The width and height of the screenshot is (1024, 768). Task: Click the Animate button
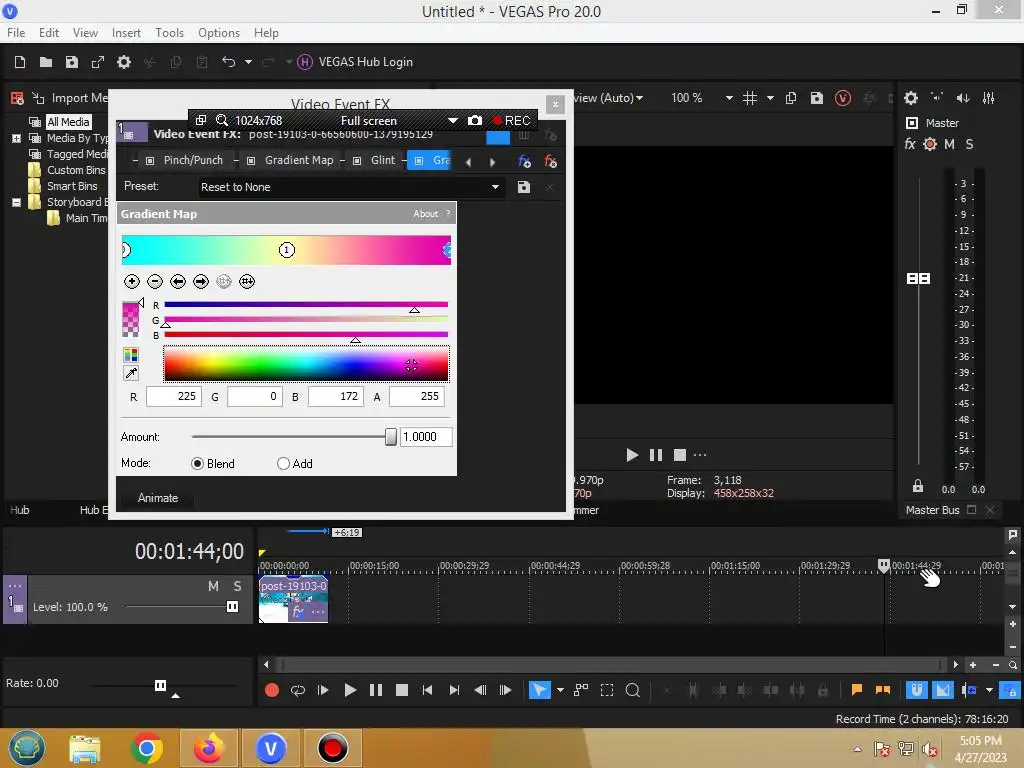157,498
